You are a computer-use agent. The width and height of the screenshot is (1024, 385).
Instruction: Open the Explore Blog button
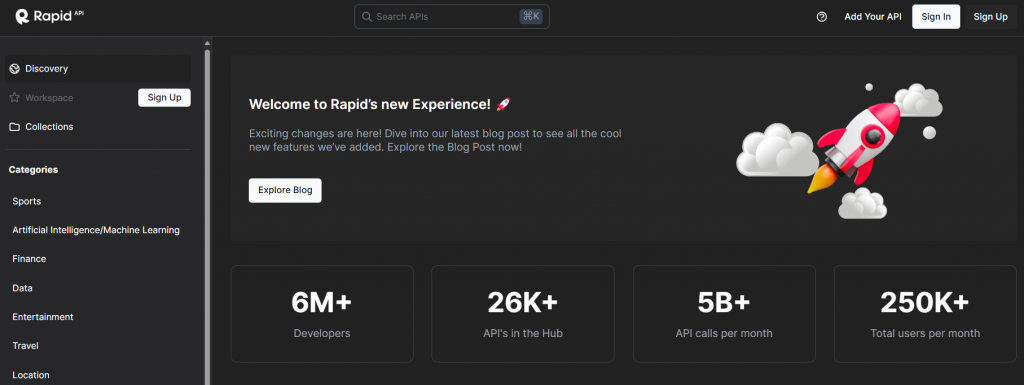(285, 191)
